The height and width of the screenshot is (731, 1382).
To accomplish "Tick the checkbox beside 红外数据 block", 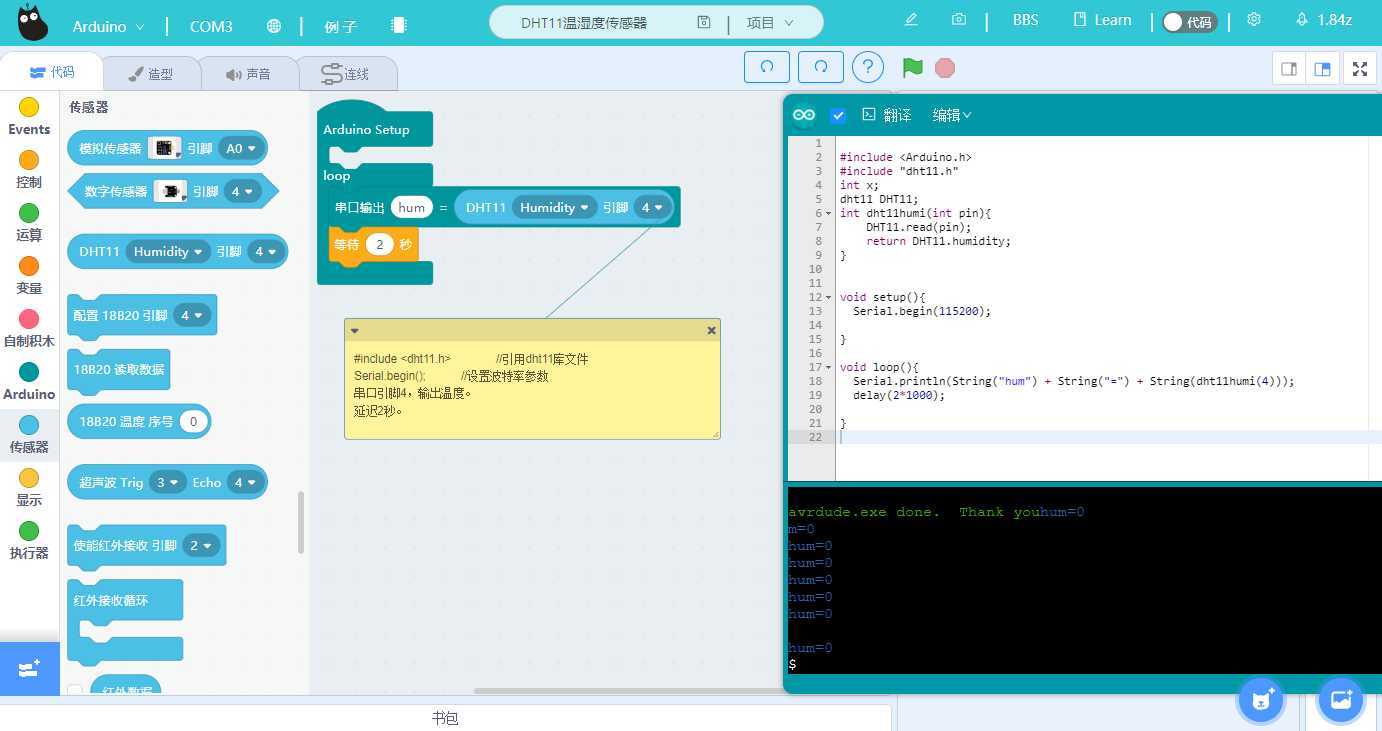I will point(75,690).
